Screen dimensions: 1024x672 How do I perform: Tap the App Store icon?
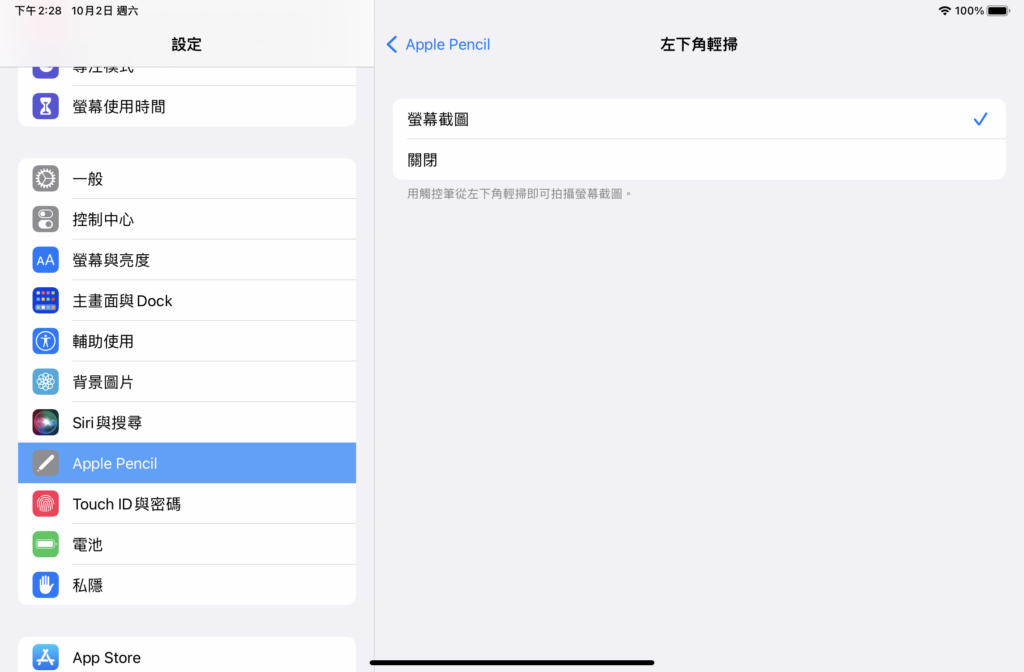point(46,657)
